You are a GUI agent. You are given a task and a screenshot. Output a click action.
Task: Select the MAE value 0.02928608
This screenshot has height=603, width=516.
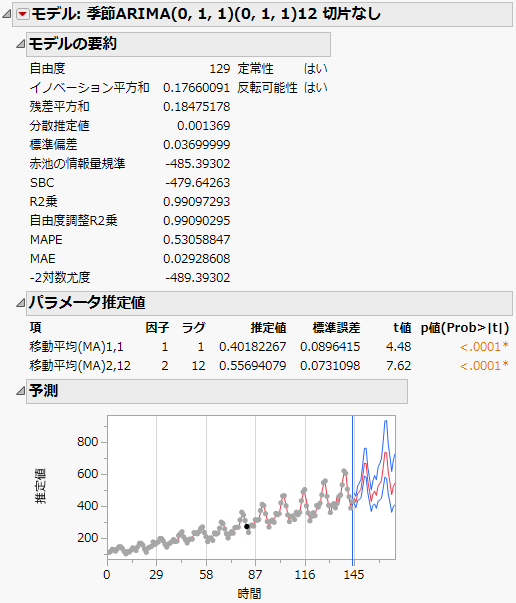pos(196,258)
